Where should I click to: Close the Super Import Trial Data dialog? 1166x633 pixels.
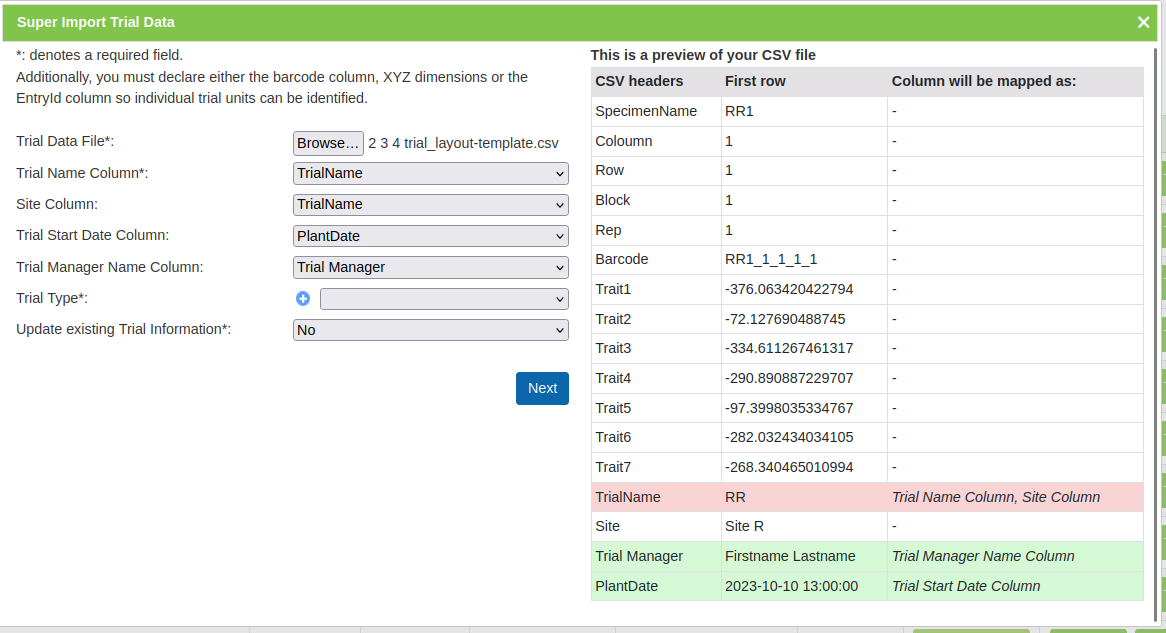tap(1143, 22)
